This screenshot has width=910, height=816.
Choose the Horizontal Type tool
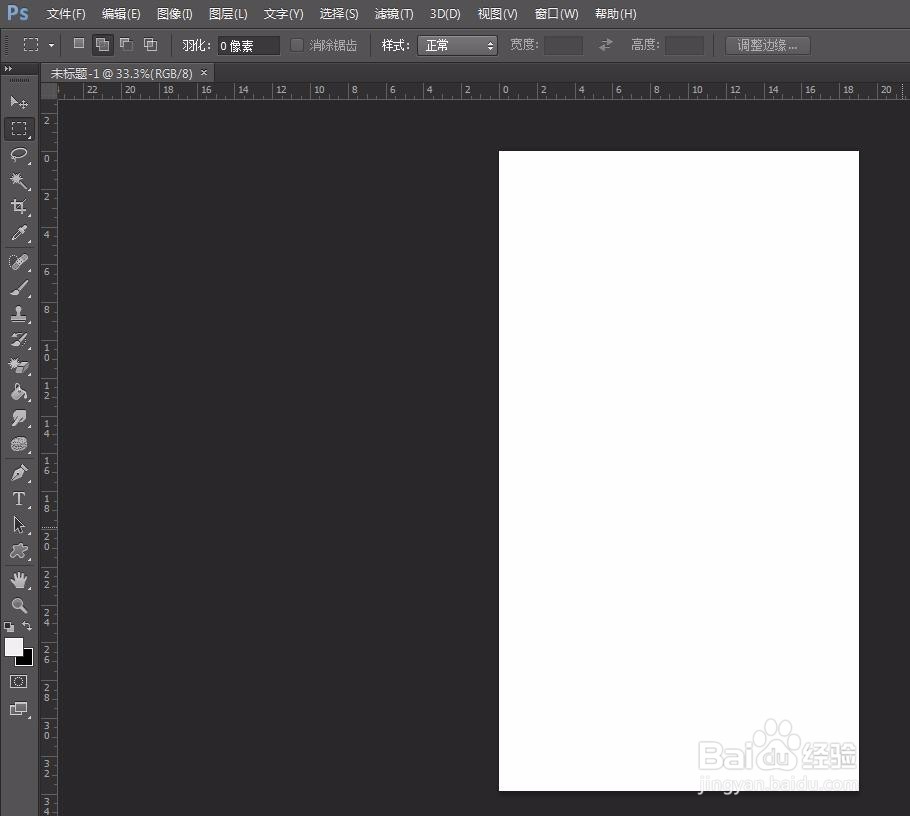(18, 498)
